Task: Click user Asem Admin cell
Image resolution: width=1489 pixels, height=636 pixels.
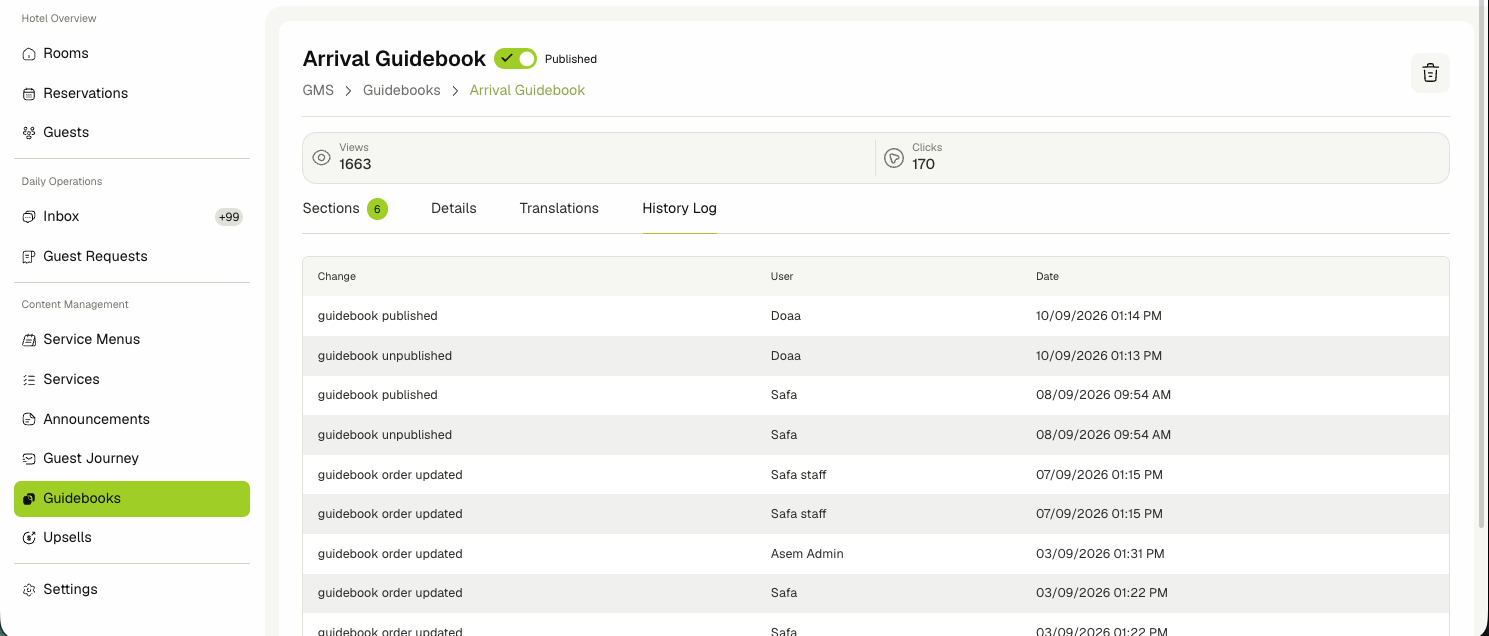Action: [x=807, y=554]
